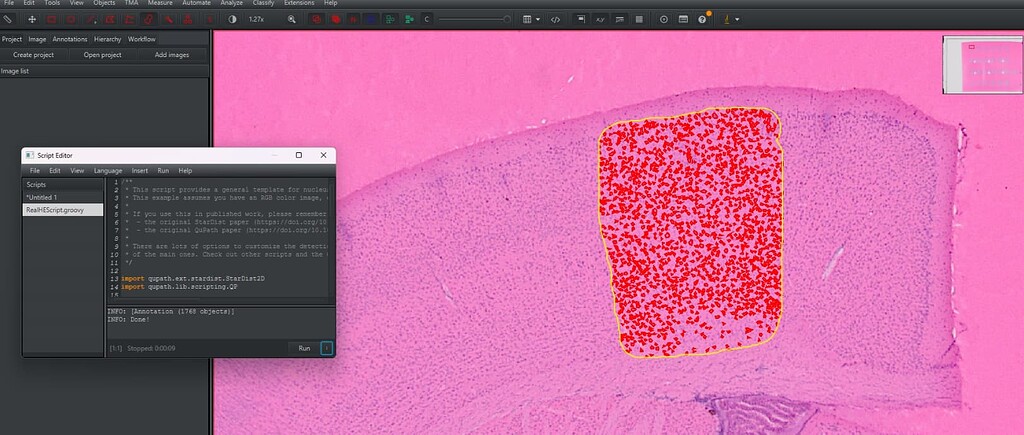
Task: Open the Automate menu
Action: (x=196, y=3)
